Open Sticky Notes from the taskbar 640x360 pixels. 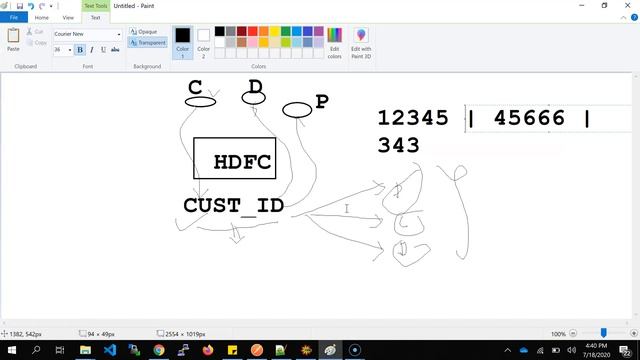pos(232,350)
